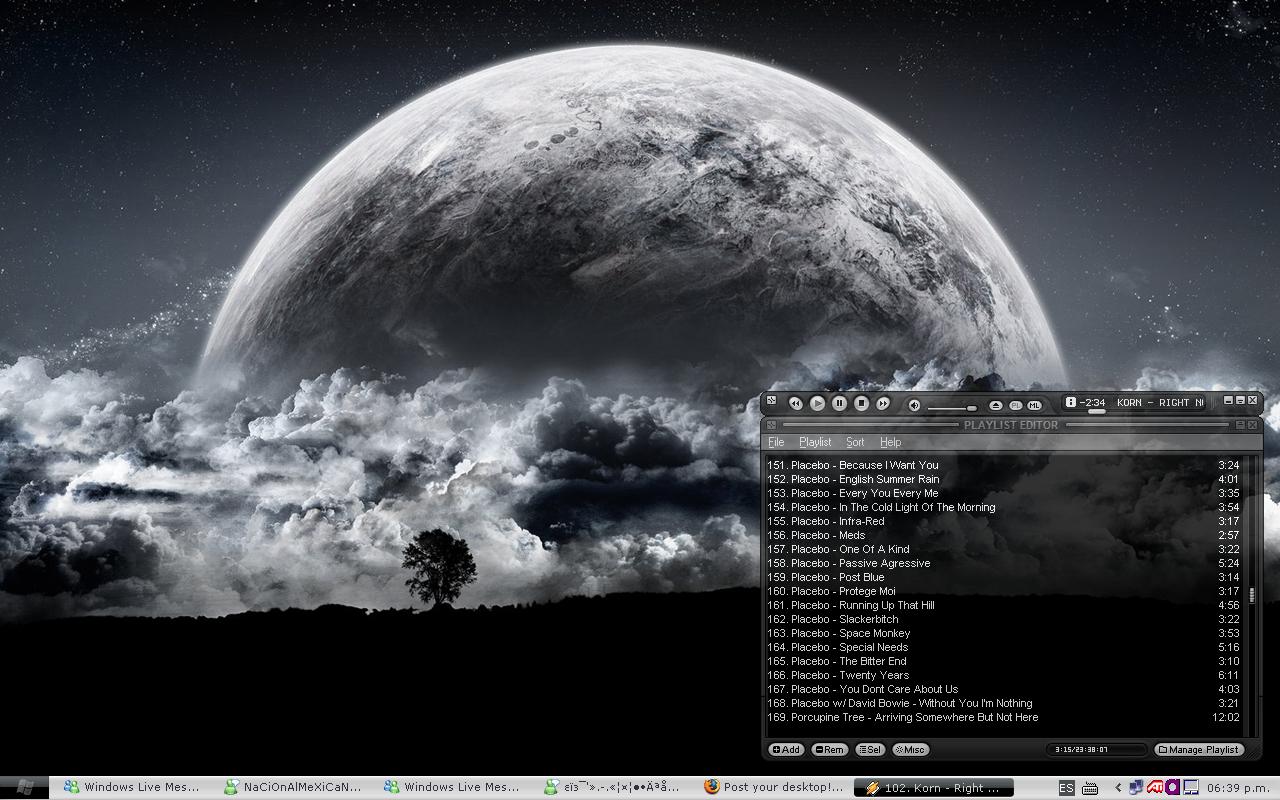Viewport: 1280px width, 800px height.
Task: Switch to the first Windows Live Messenger taskbar item
Action: (x=132, y=787)
